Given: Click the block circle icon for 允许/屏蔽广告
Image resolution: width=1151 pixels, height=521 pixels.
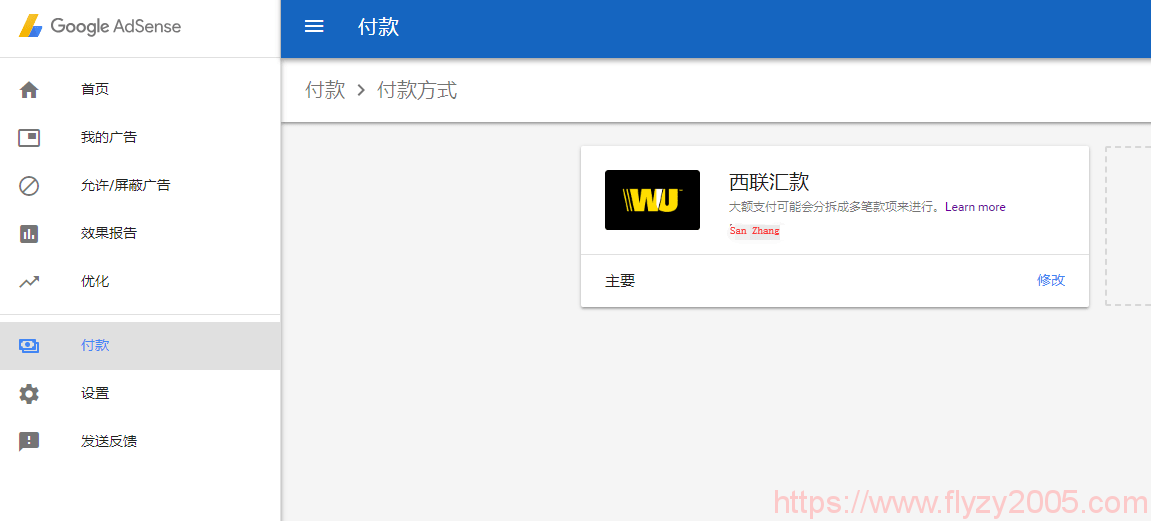Looking at the screenshot, I should tap(29, 186).
